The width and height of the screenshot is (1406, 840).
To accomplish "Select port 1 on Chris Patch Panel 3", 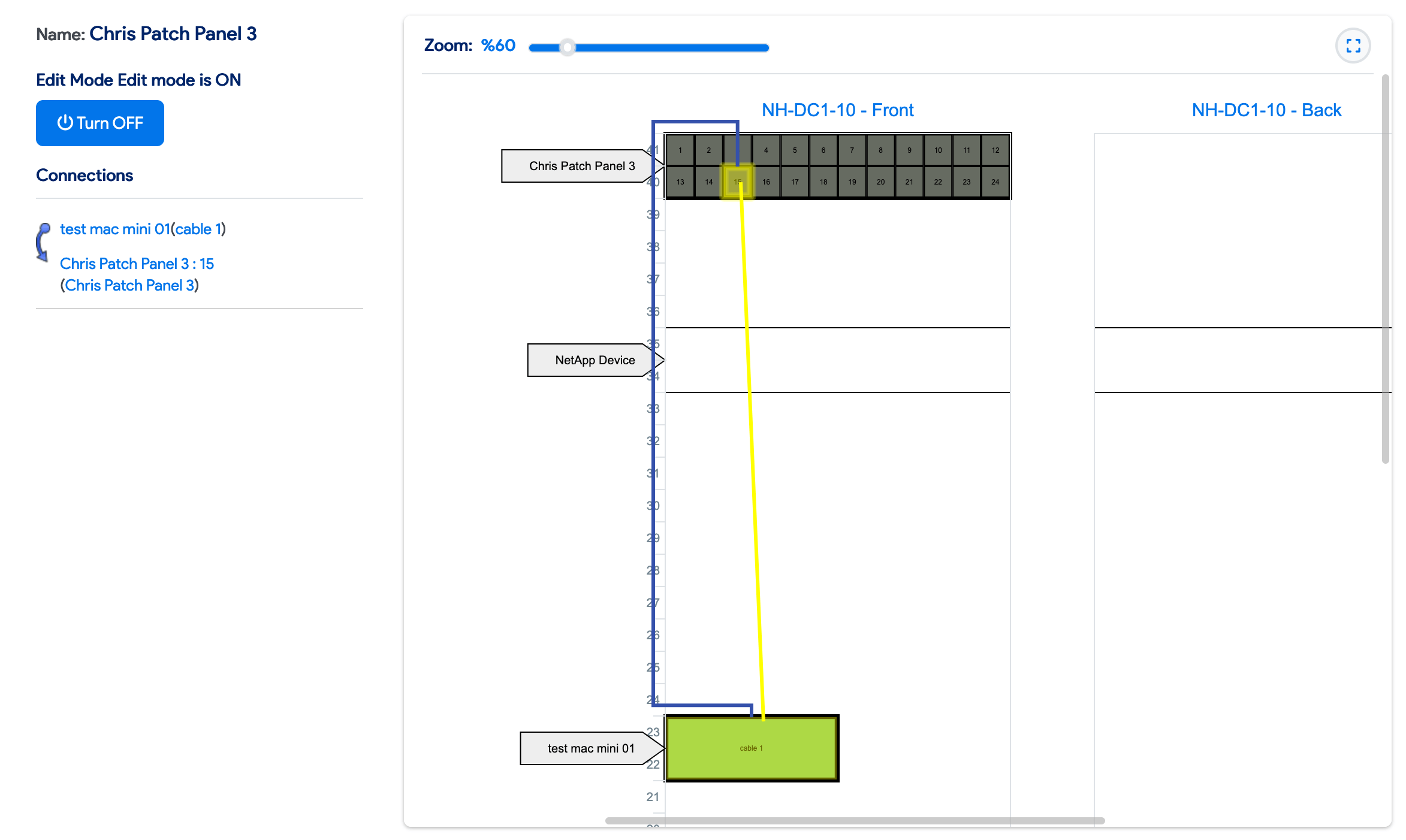I will [680, 150].
